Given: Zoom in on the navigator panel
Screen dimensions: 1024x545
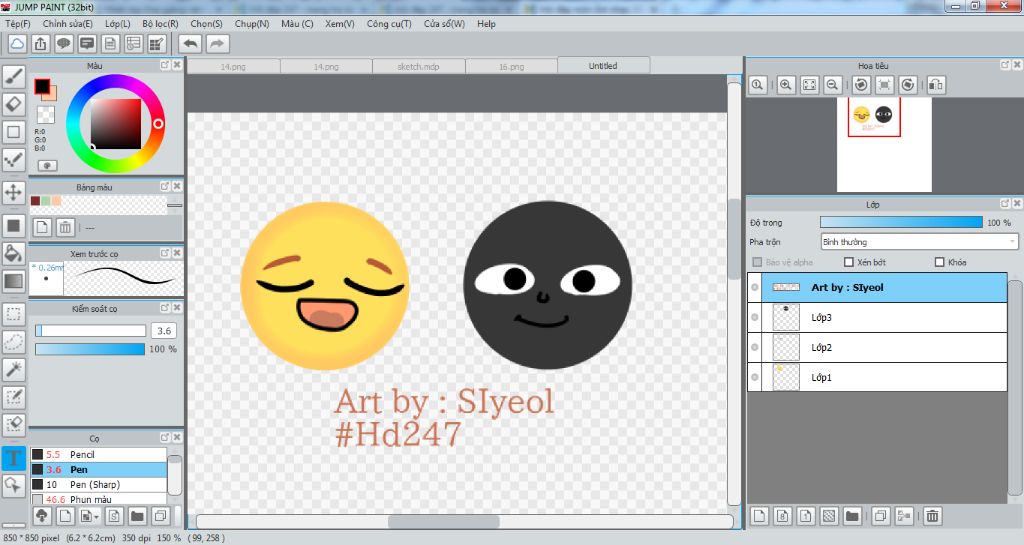Looking at the screenshot, I should pyautogui.click(x=786, y=85).
